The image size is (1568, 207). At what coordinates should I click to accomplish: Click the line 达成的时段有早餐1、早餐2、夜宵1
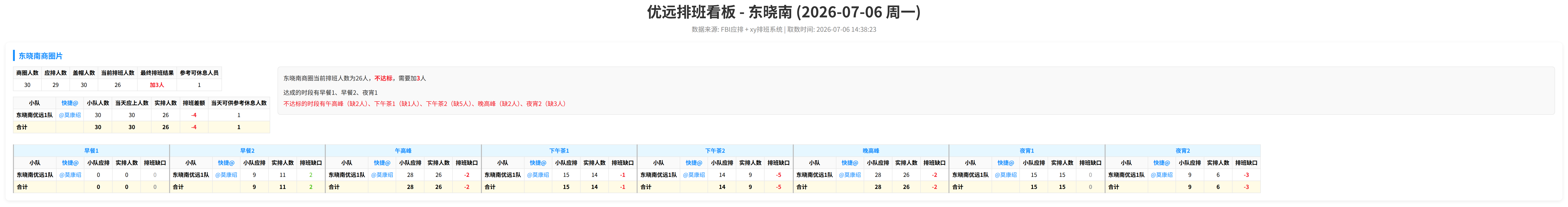point(331,92)
